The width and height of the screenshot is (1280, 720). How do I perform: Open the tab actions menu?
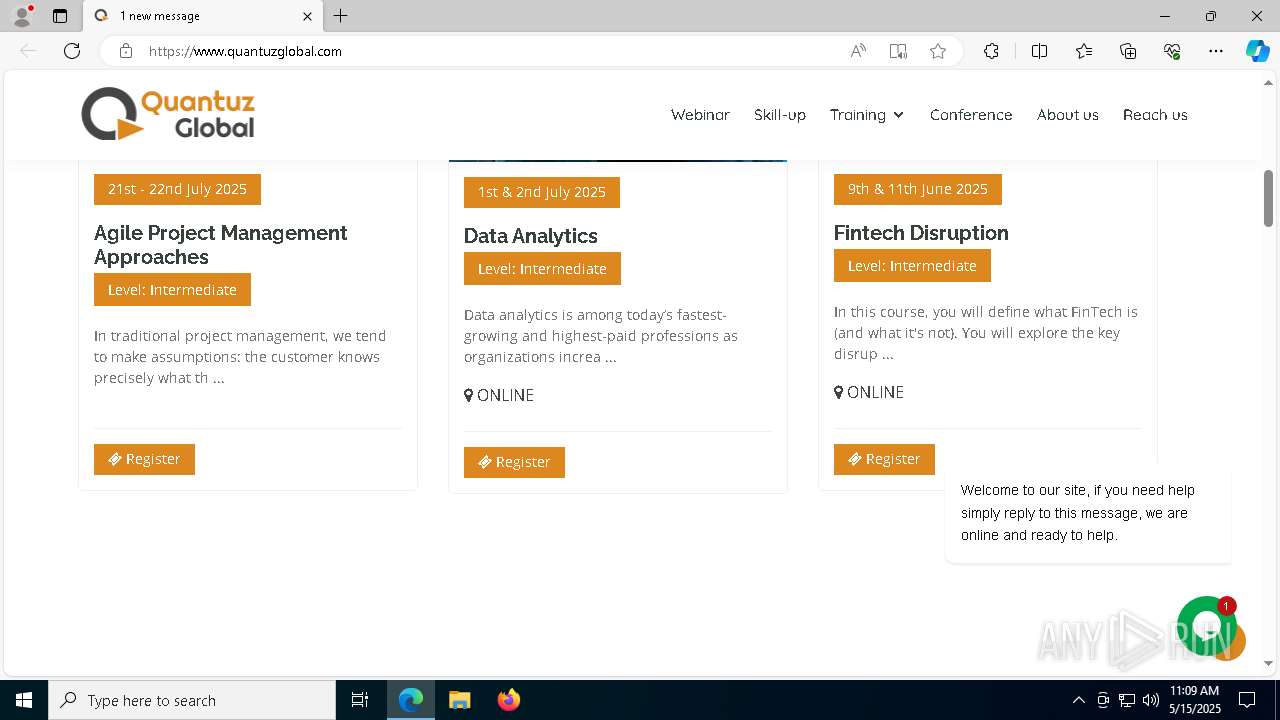[x=60, y=16]
